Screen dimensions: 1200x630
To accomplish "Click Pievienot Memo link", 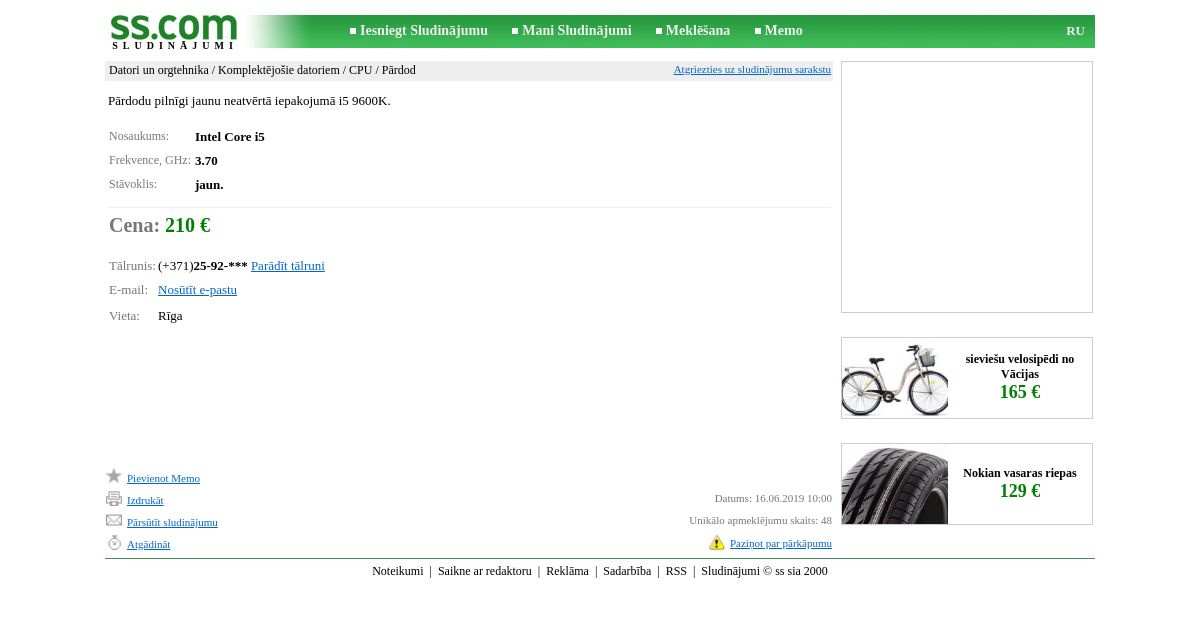I will (x=163, y=479).
